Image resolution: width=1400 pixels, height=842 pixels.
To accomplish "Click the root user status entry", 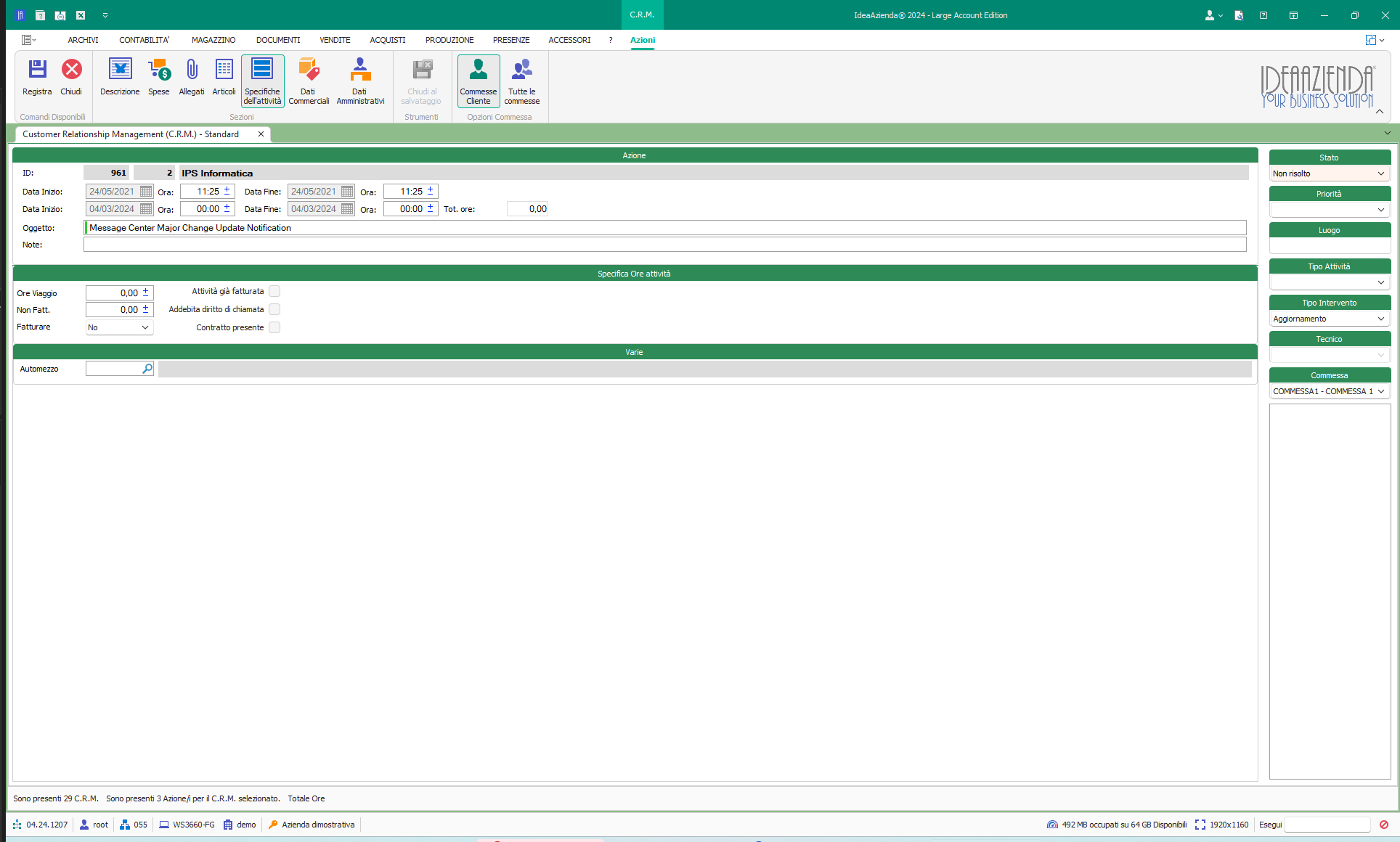I will pos(94,825).
